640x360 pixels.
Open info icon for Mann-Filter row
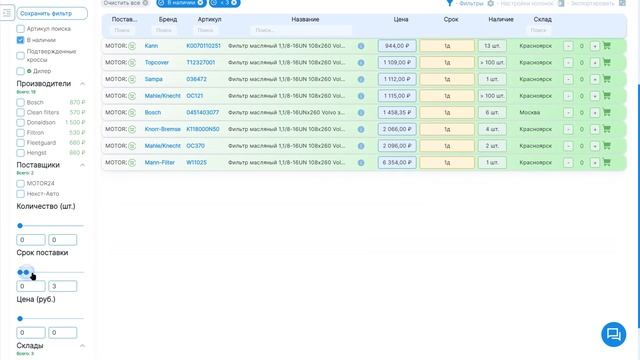point(361,163)
